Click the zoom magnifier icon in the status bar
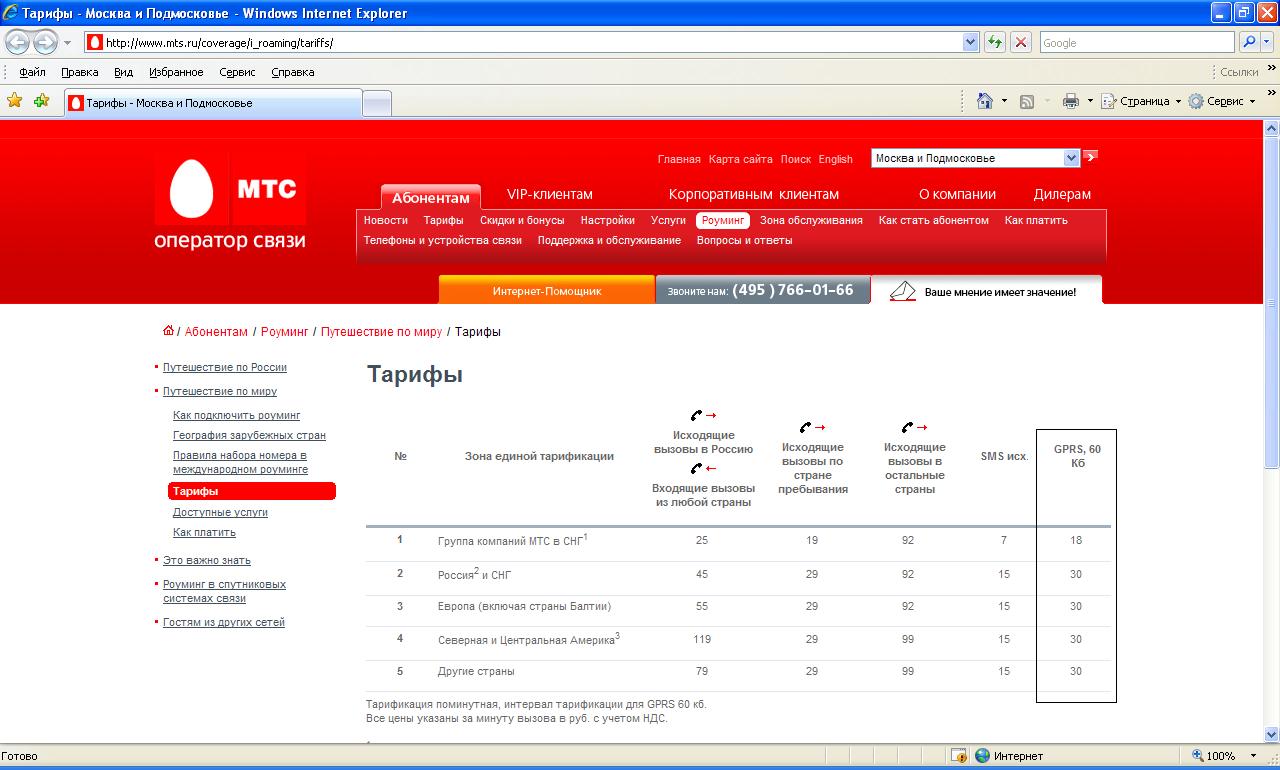Viewport: 1280px width, 770px height. point(1198,756)
